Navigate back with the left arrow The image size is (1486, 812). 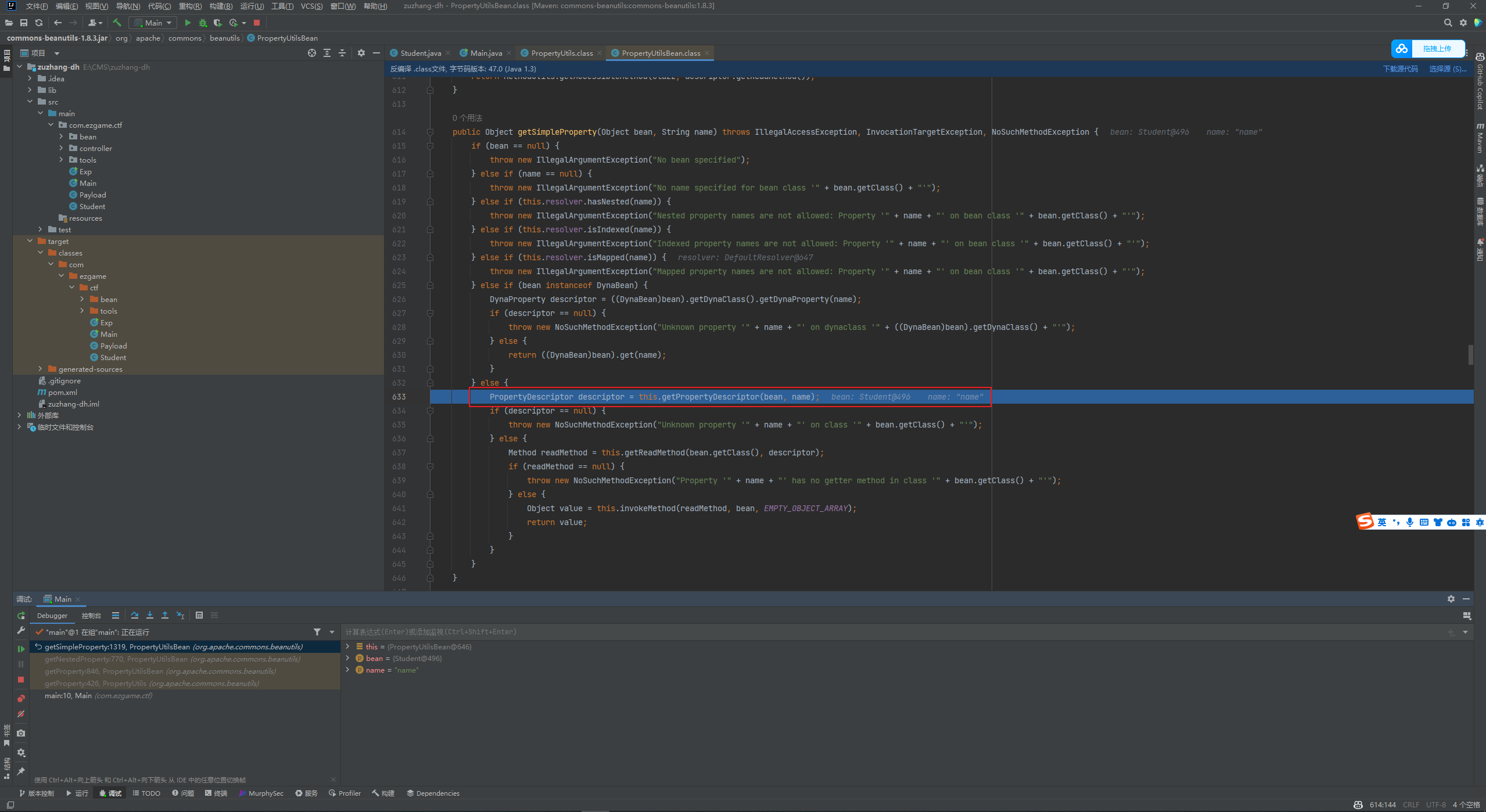click(58, 23)
